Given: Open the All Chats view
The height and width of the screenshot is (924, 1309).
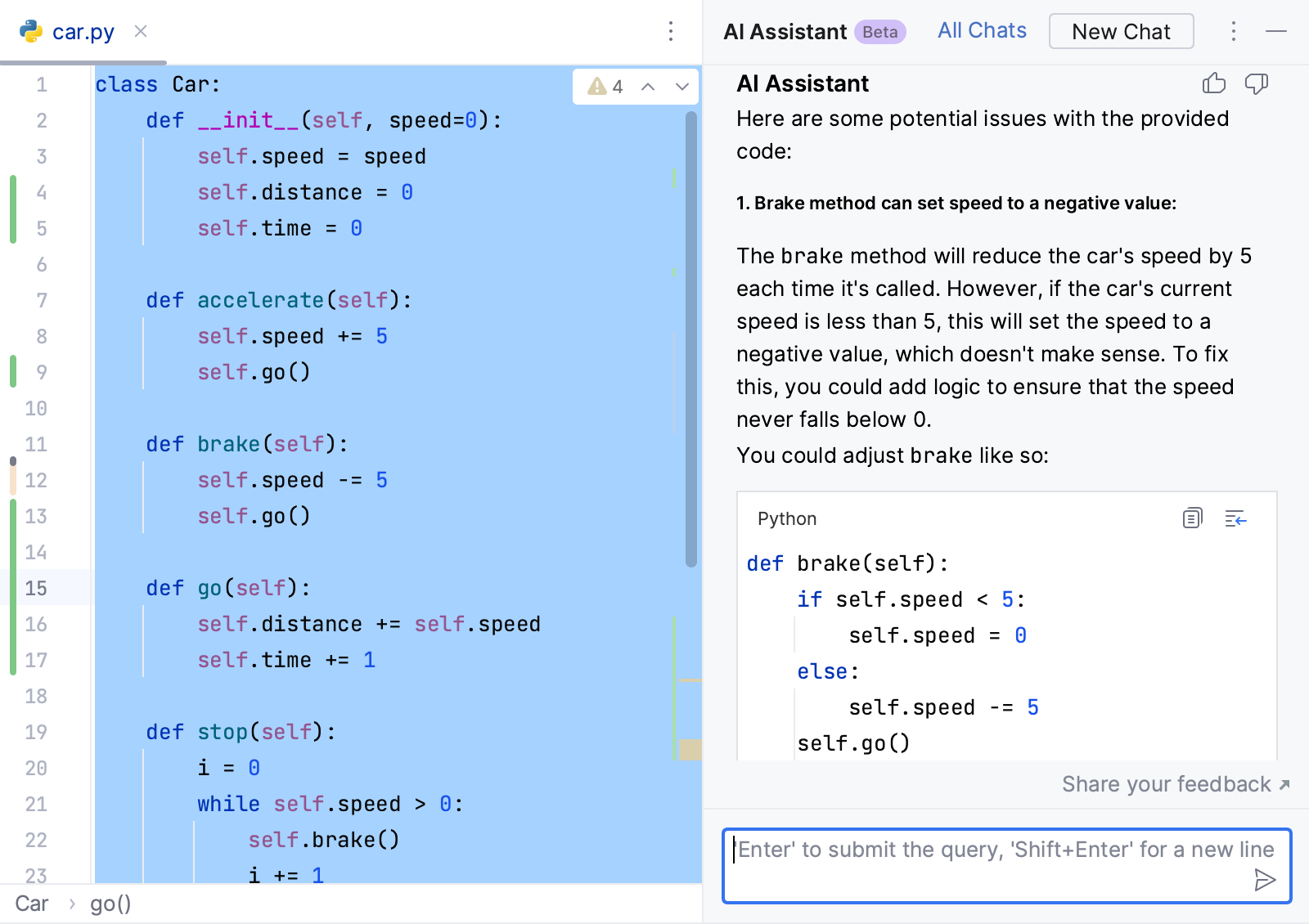Looking at the screenshot, I should pos(981,30).
